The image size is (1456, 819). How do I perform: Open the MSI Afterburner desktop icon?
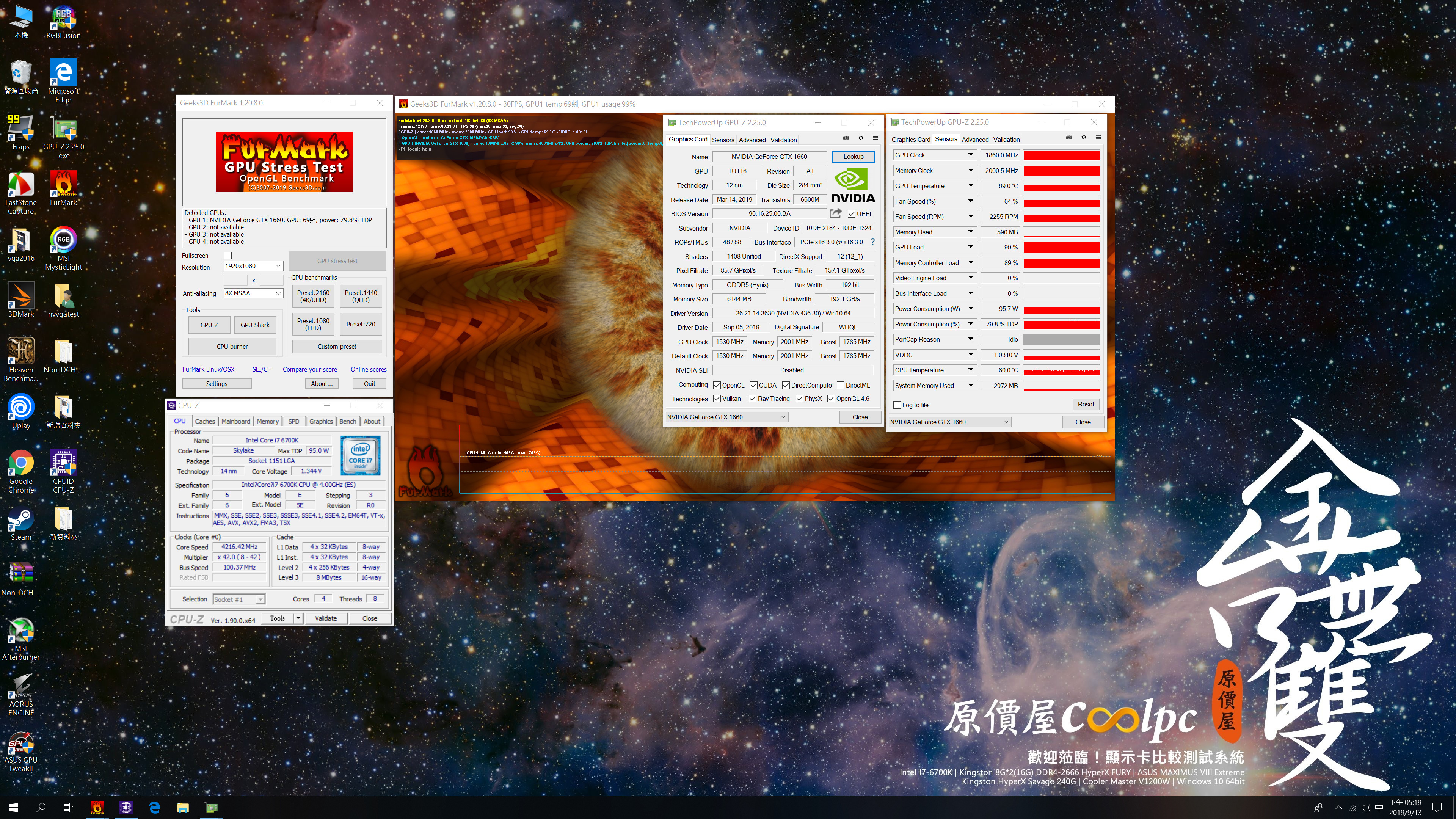click(x=21, y=639)
